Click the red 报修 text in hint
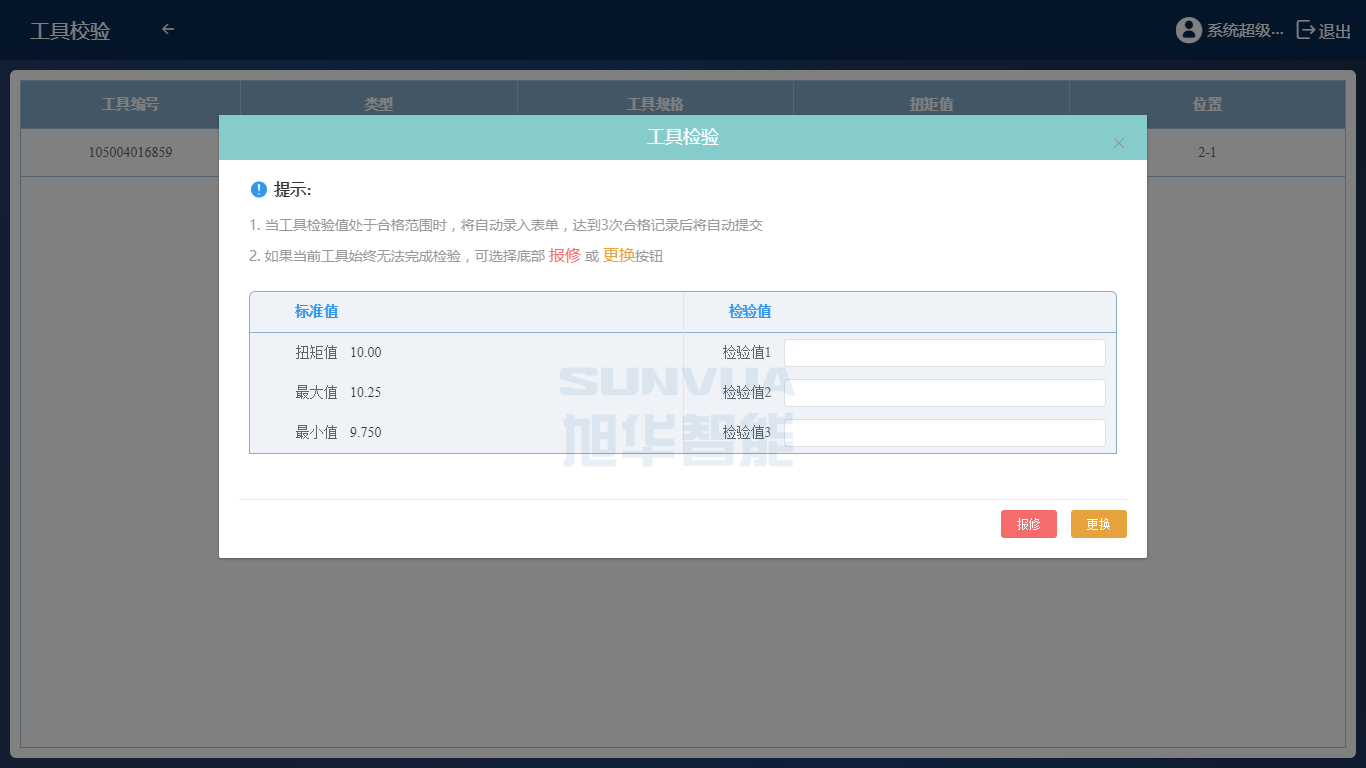1366x768 pixels. (564, 255)
